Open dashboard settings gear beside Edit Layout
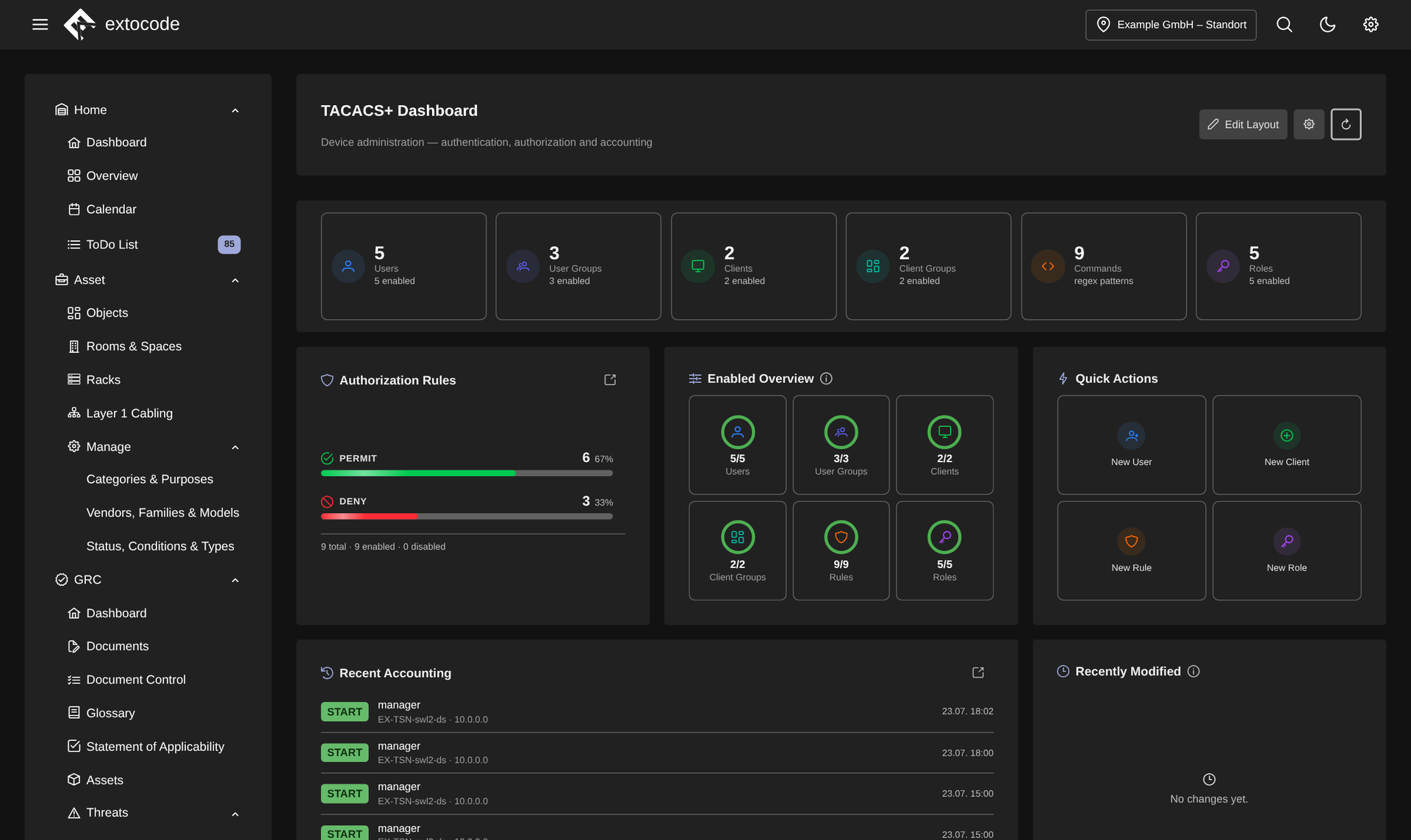 pyautogui.click(x=1309, y=124)
